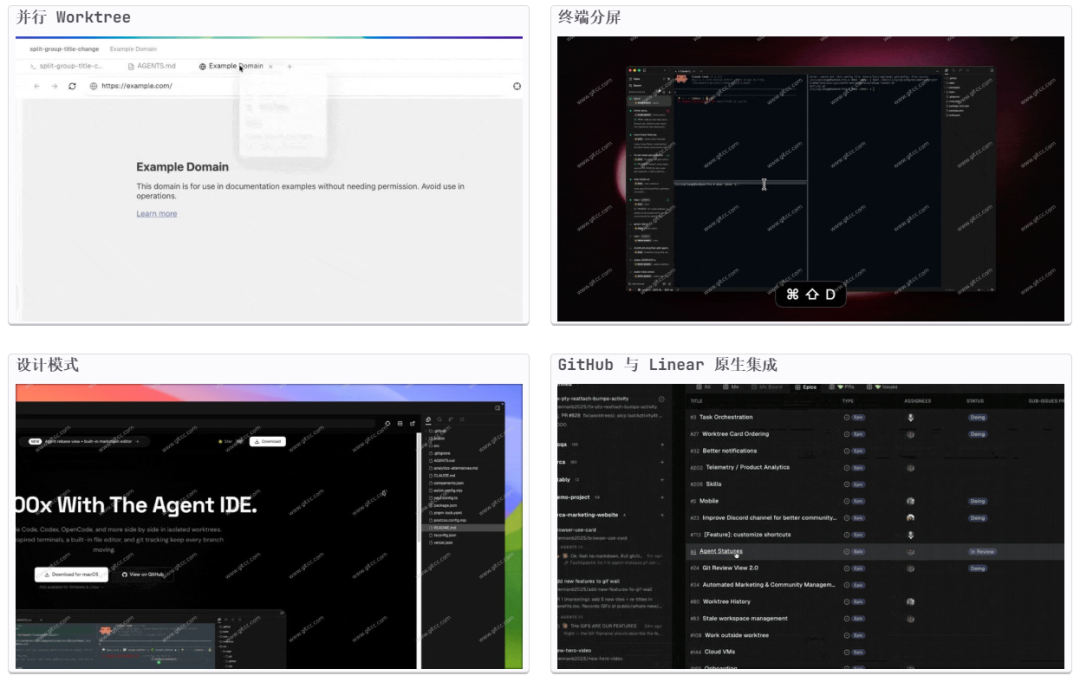1080x682 pixels.
Task: Click the white Download button in header
Action: click(x=267, y=442)
